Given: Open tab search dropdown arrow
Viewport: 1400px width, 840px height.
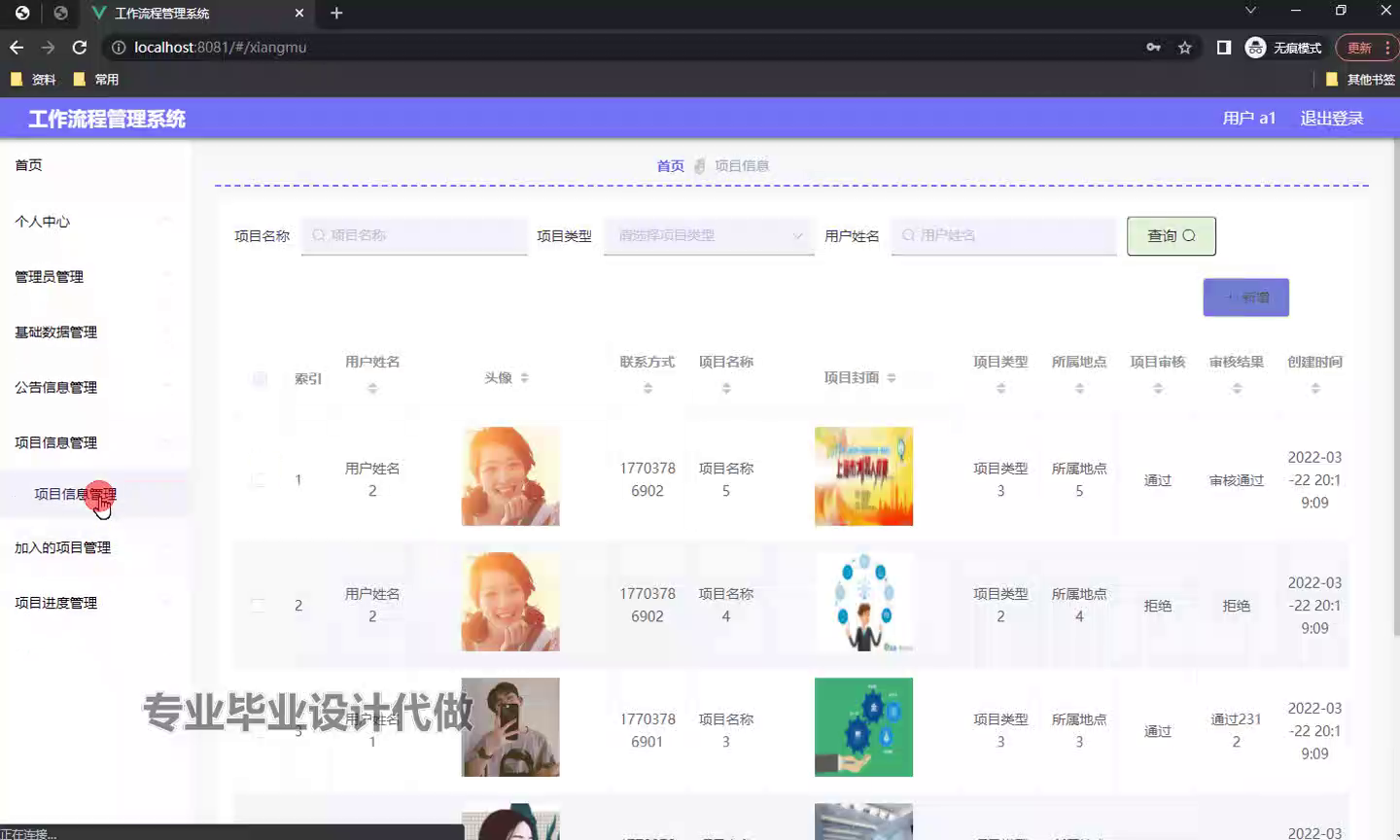Looking at the screenshot, I should [1250, 11].
